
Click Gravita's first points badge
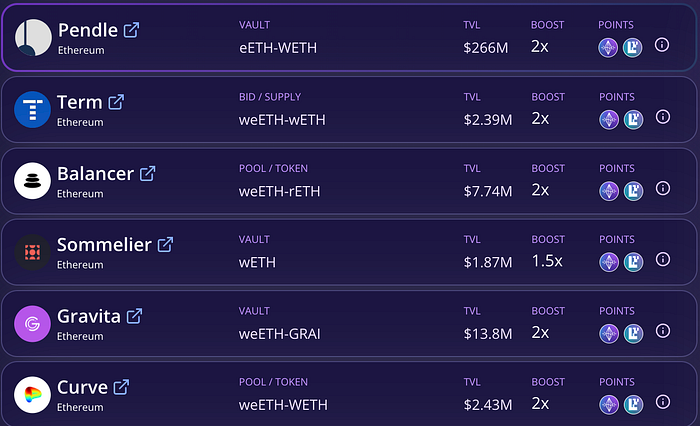click(608, 333)
